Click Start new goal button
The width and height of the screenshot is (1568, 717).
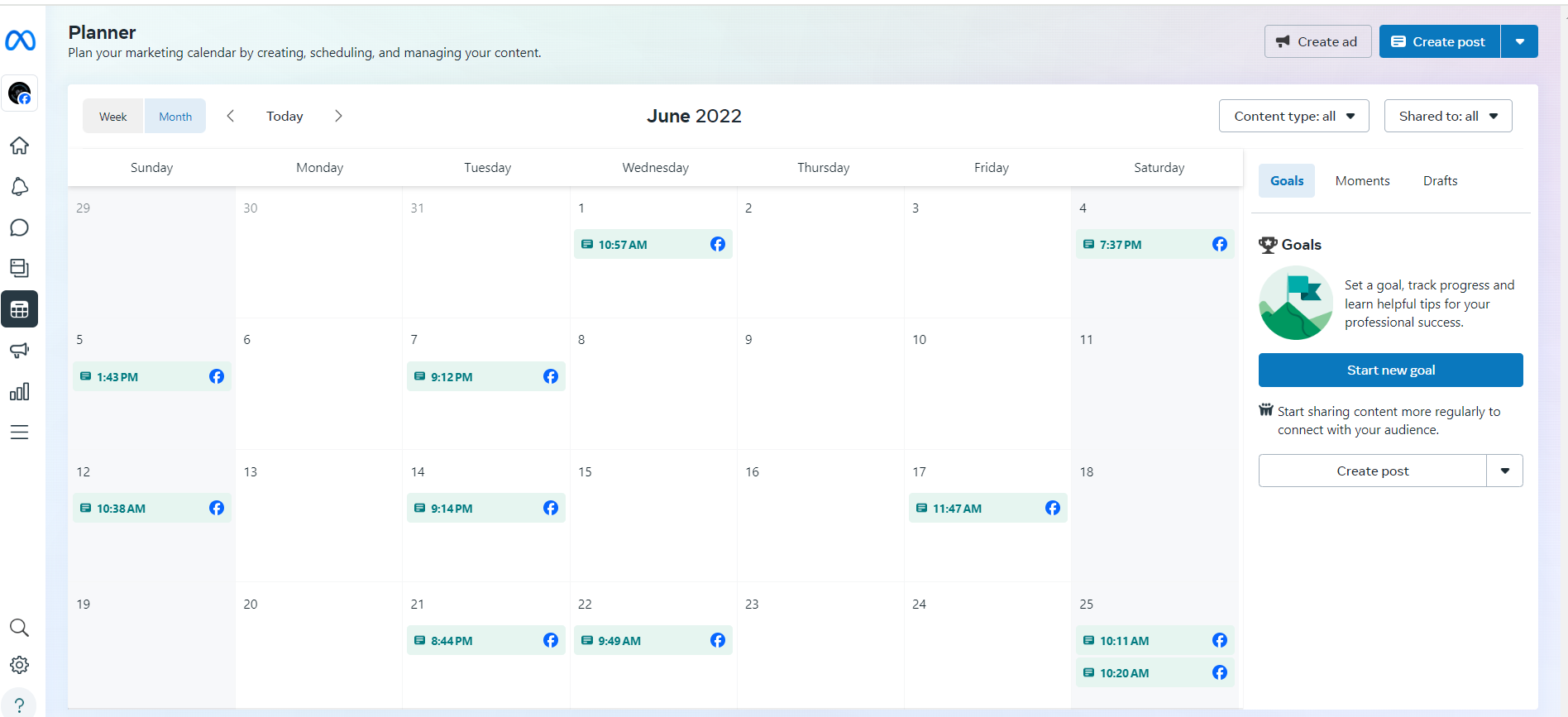point(1391,370)
